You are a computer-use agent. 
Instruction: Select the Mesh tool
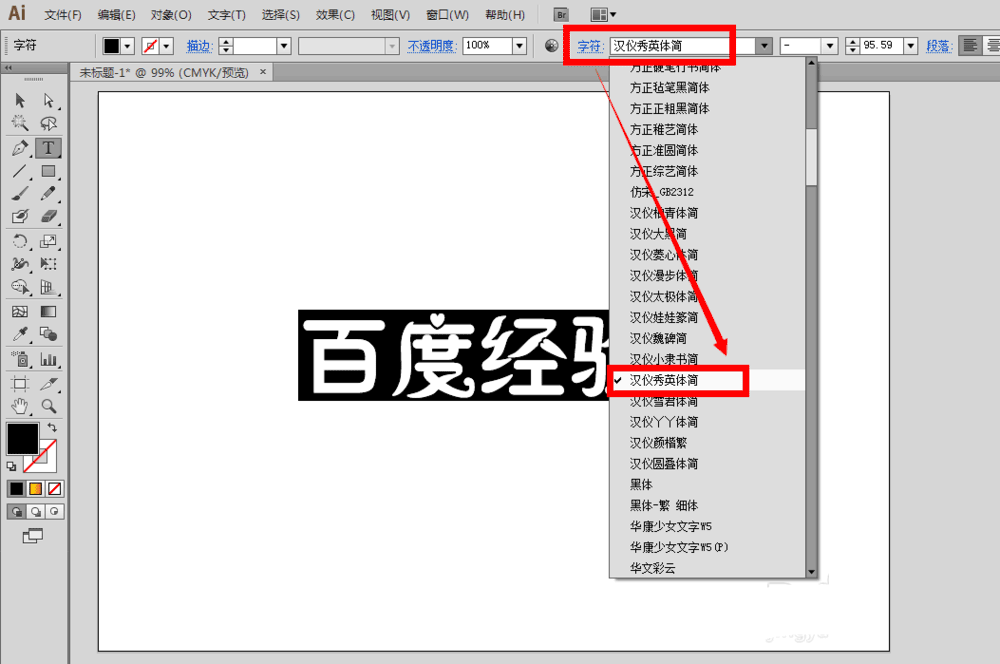coord(20,312)
